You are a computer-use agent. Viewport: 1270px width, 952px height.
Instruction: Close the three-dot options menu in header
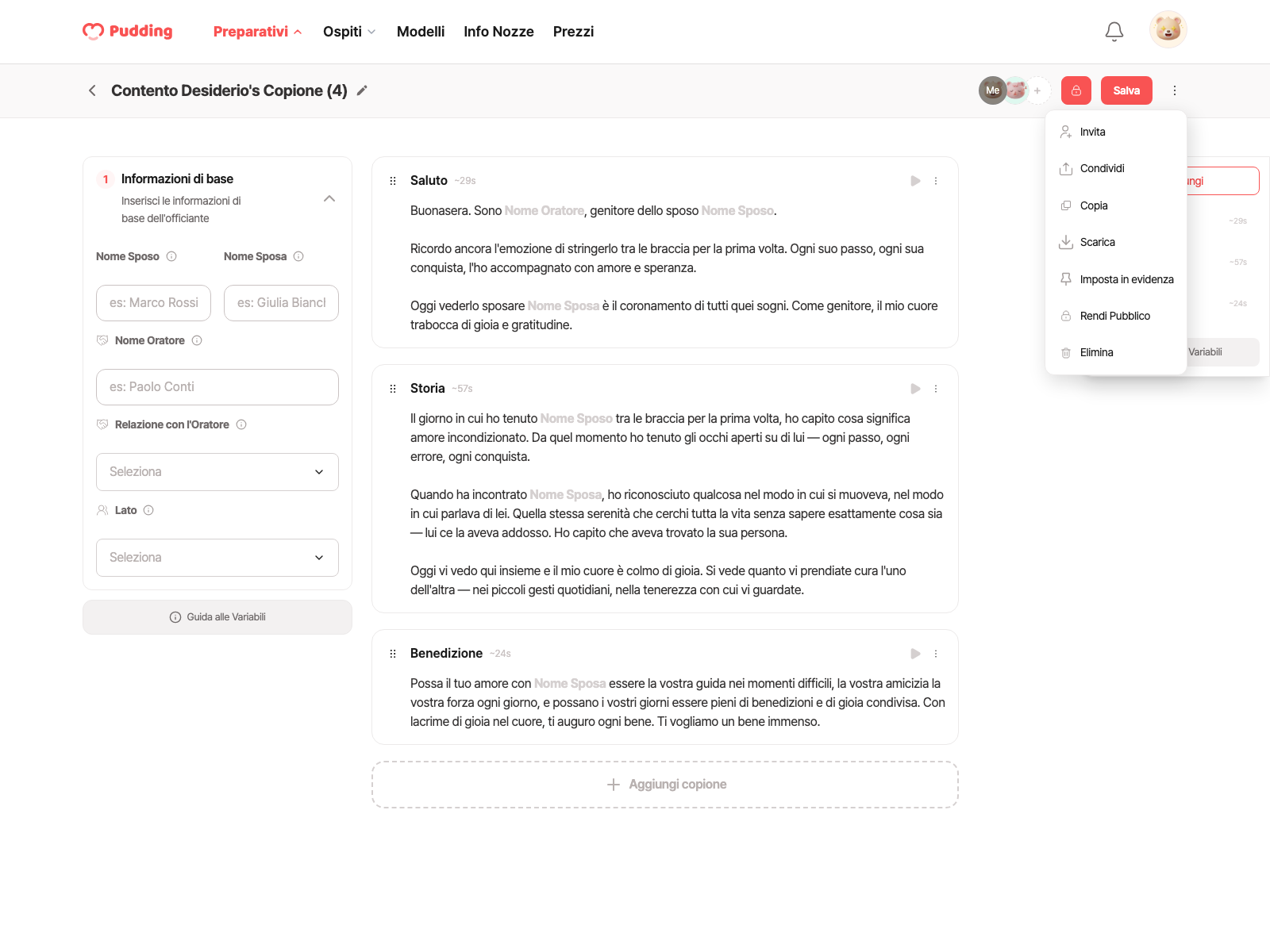click(1175, 90)
